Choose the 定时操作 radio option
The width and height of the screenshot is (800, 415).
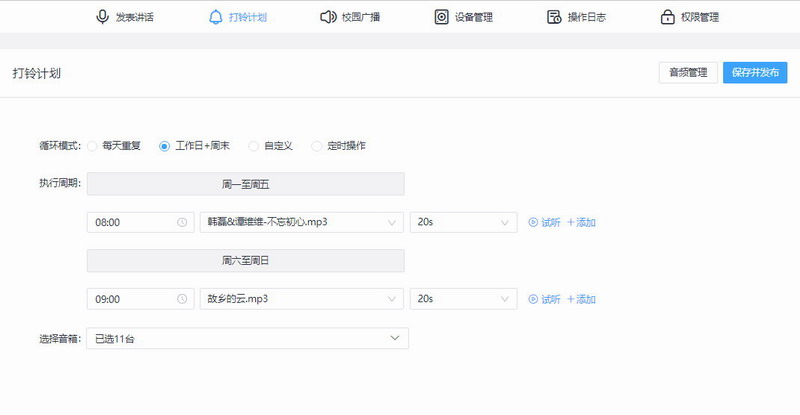[317, 146]
